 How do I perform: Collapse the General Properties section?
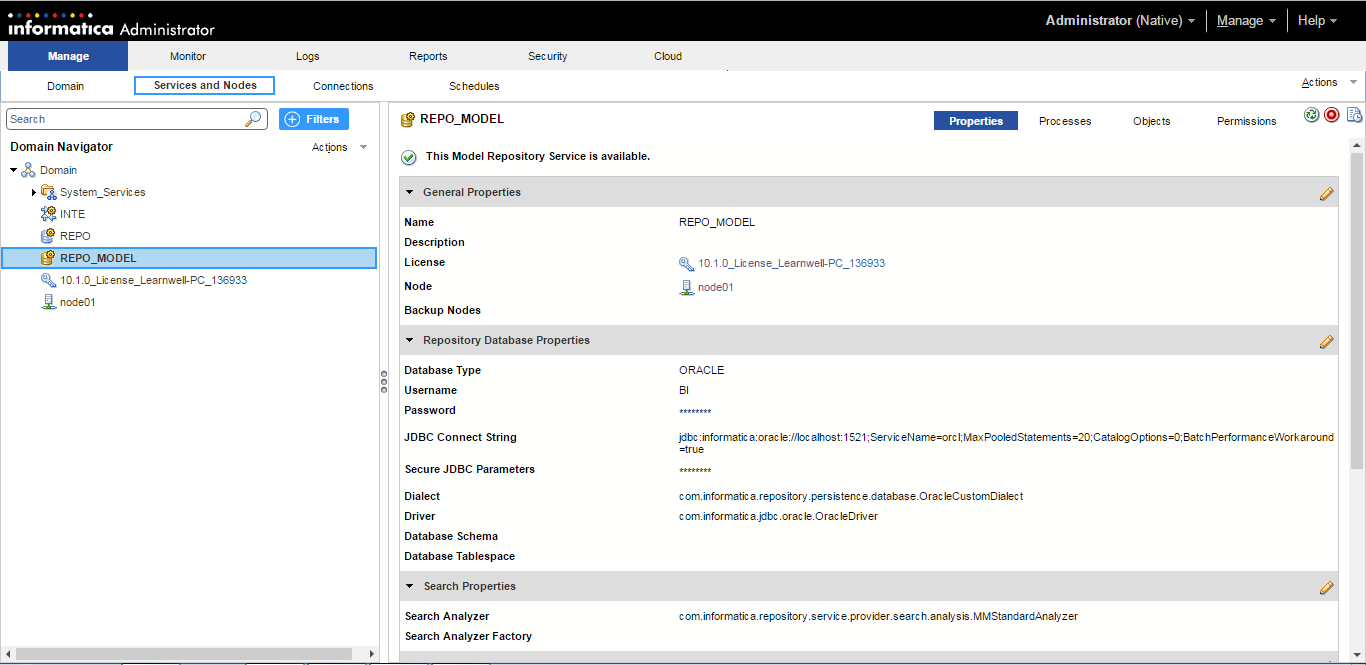(409, 192)
